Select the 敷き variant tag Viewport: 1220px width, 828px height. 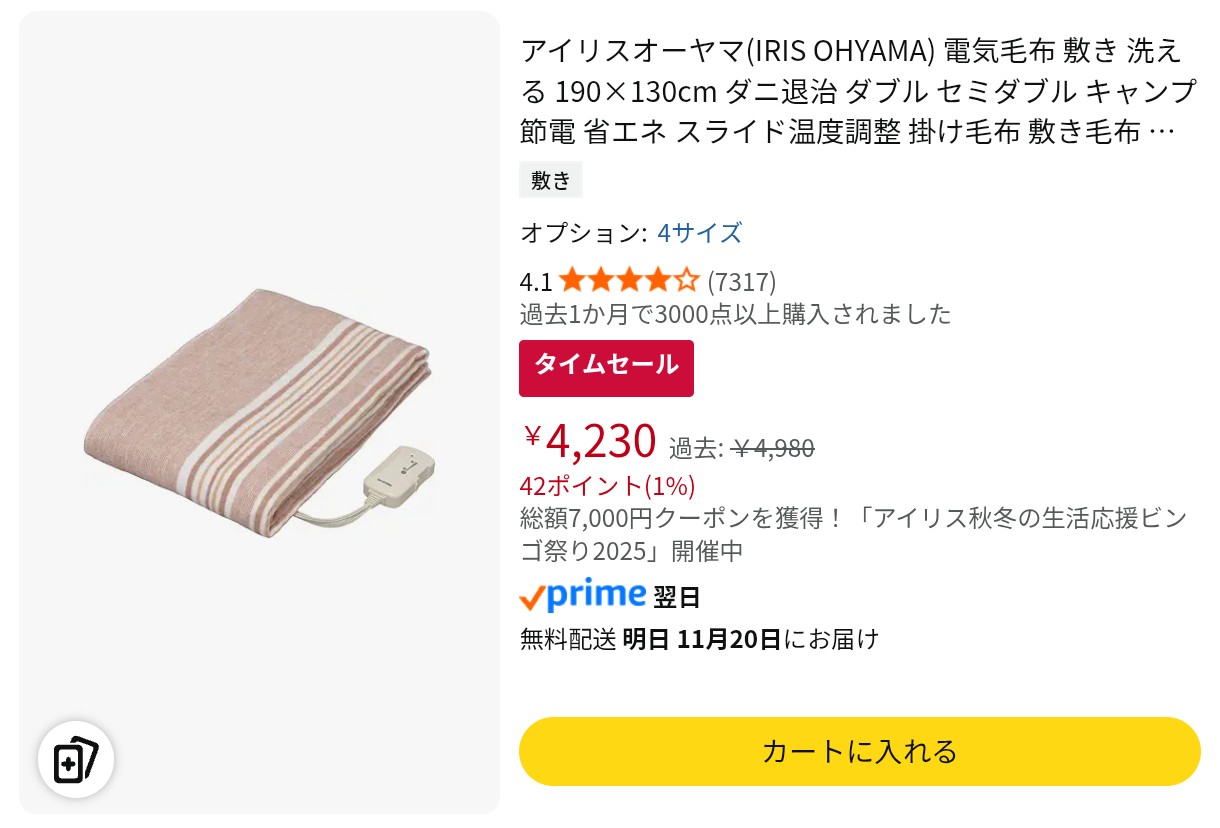[551, 180]
